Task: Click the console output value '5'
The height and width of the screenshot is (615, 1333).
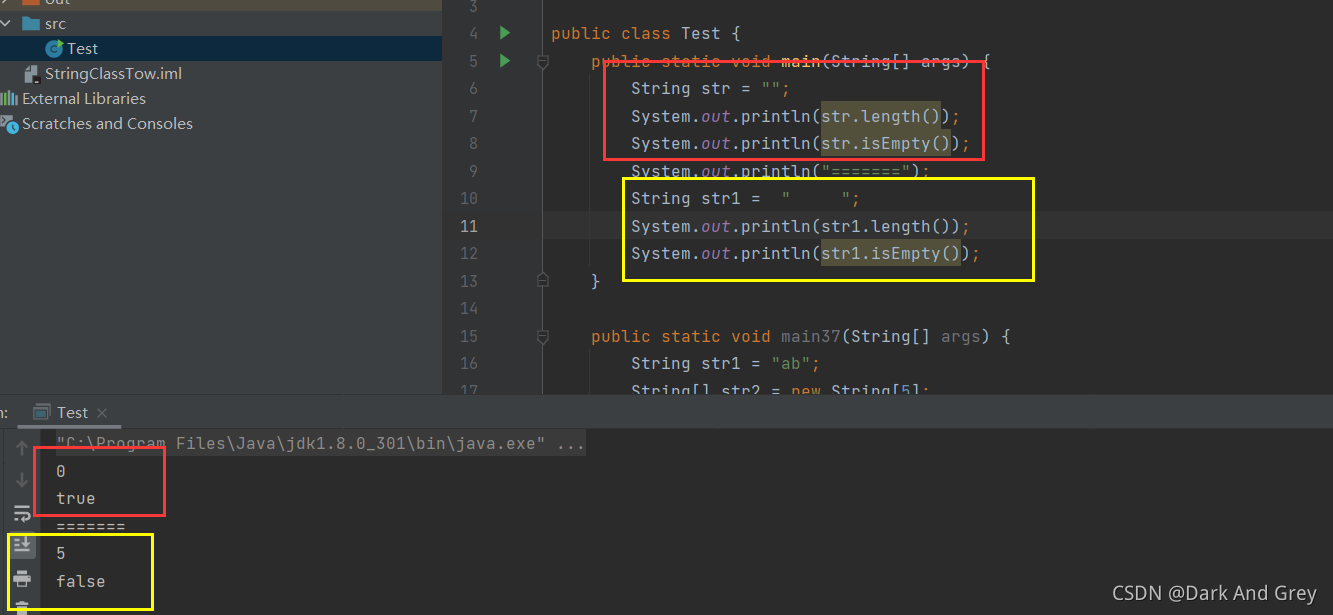Action: pyautogui.click(x=61, y=553)
